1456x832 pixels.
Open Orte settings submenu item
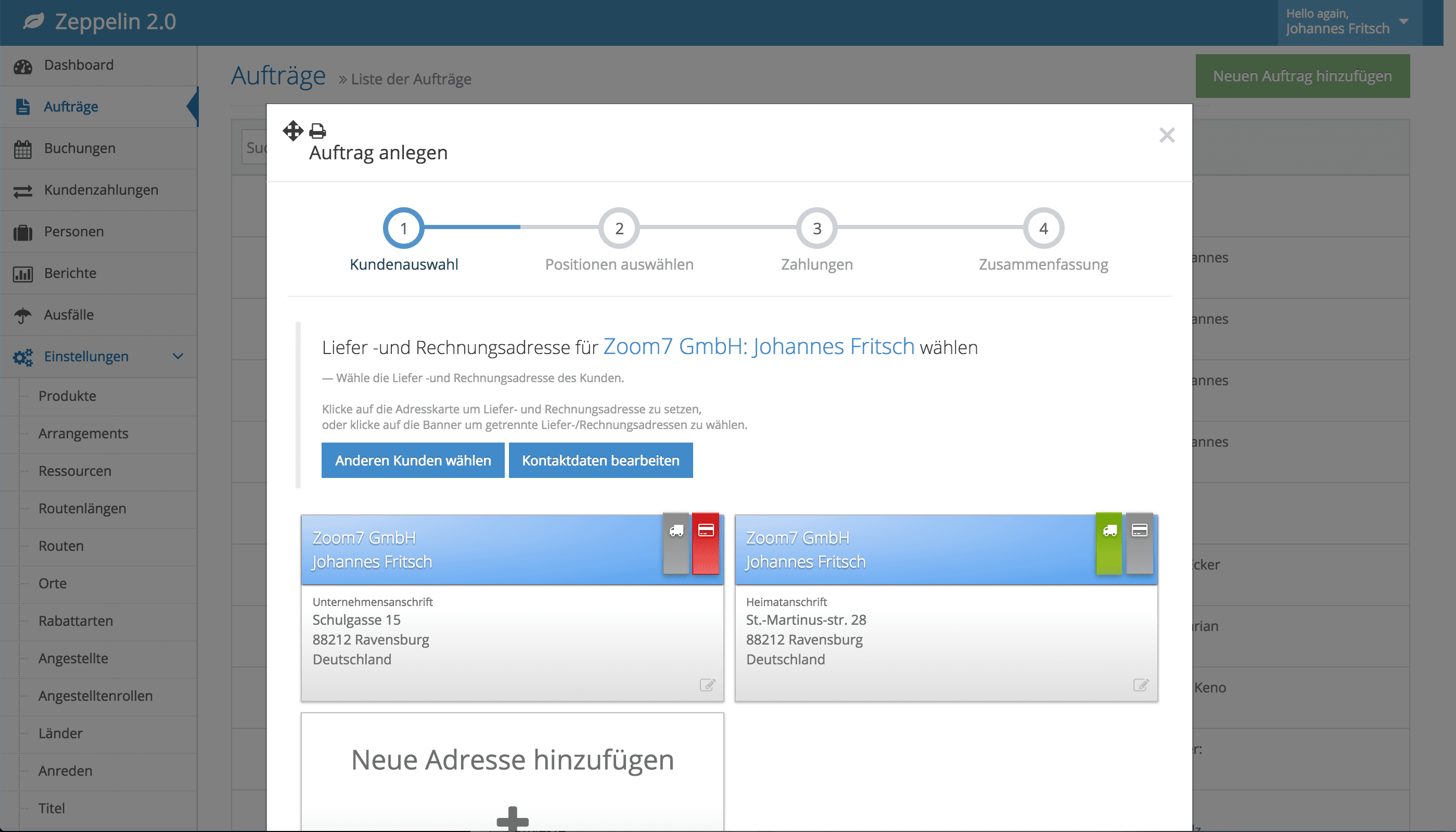tap(53, 584)
